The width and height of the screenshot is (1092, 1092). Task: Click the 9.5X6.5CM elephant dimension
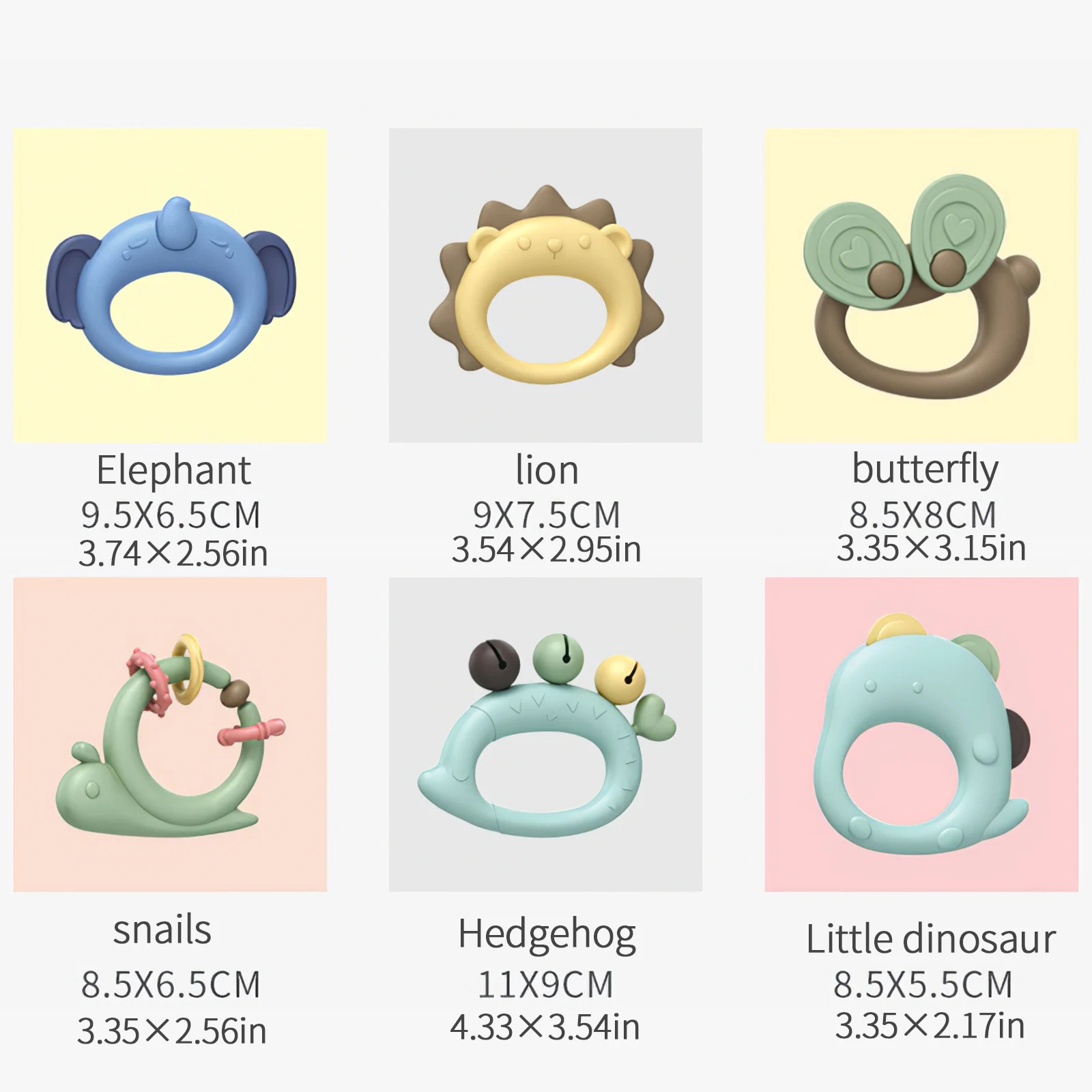click(171, 515)
